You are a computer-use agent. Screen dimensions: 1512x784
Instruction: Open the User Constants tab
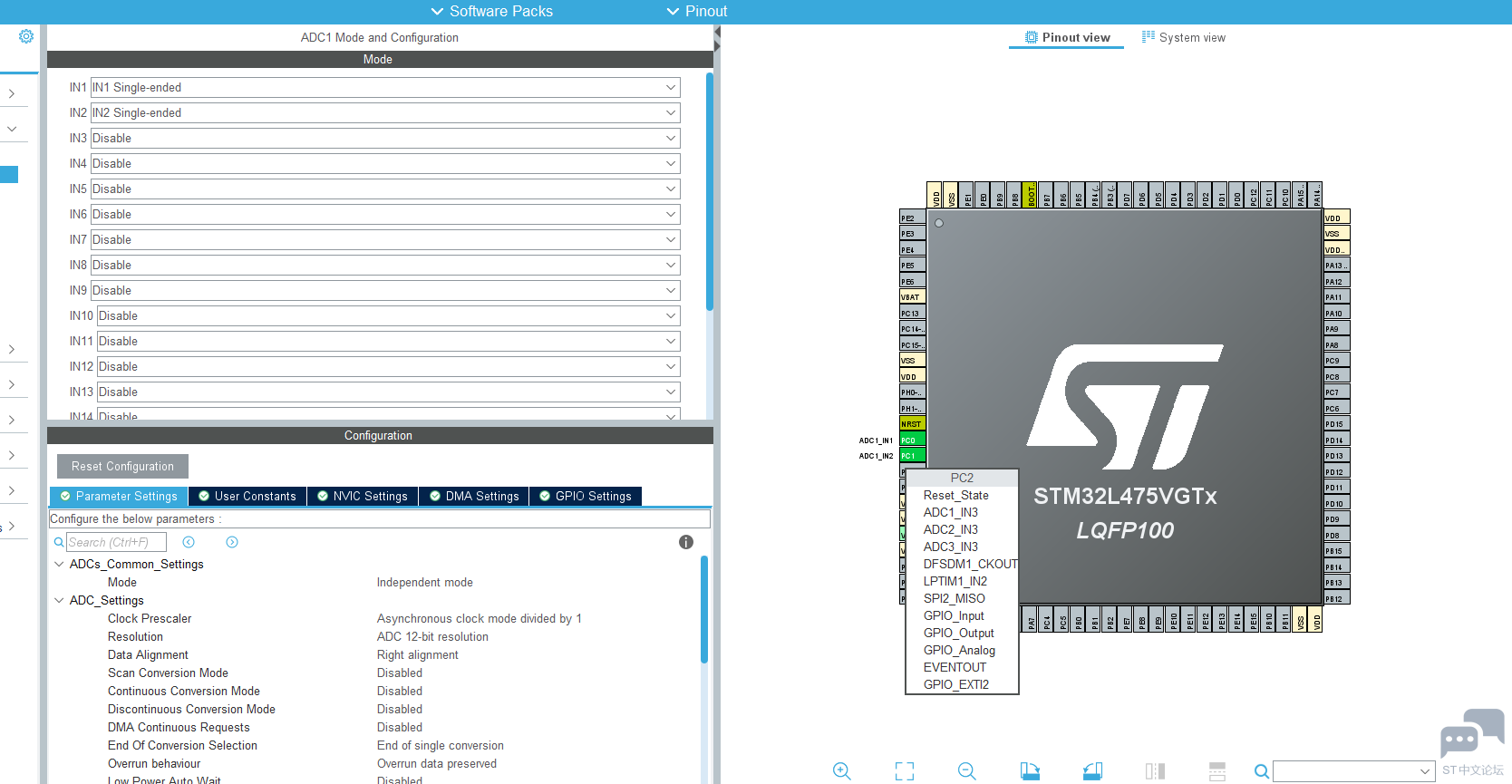[247, 496]
